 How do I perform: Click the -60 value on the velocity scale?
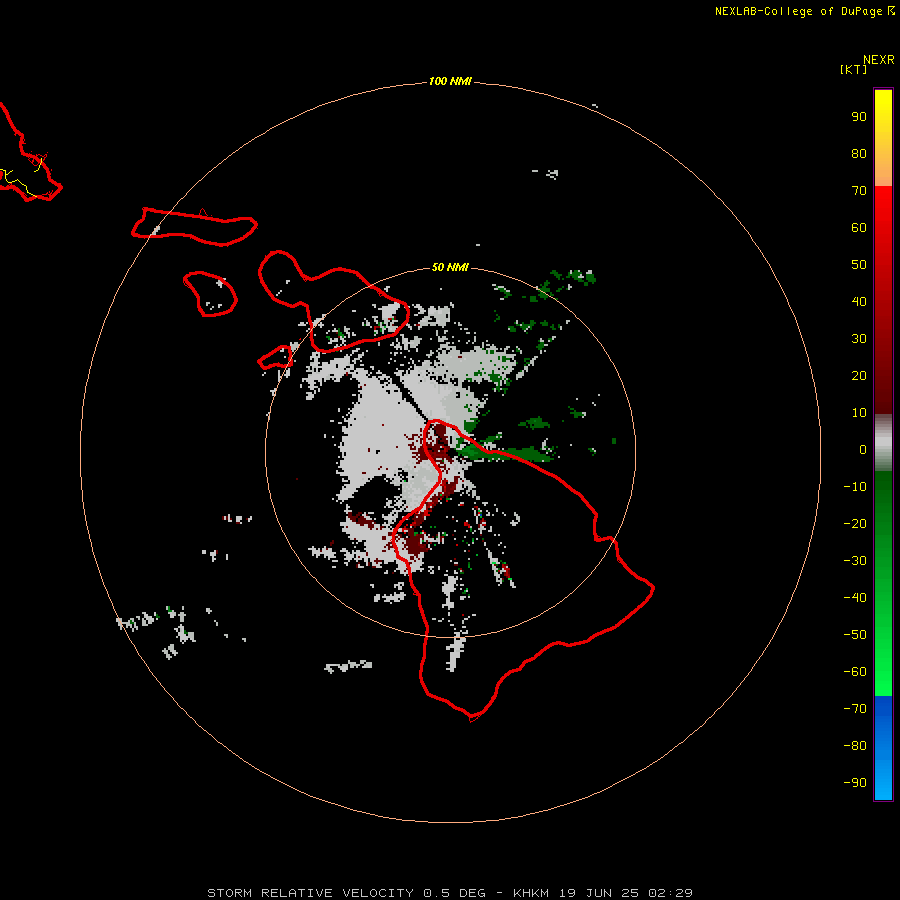pyautogui.click(x=855, y=672)
